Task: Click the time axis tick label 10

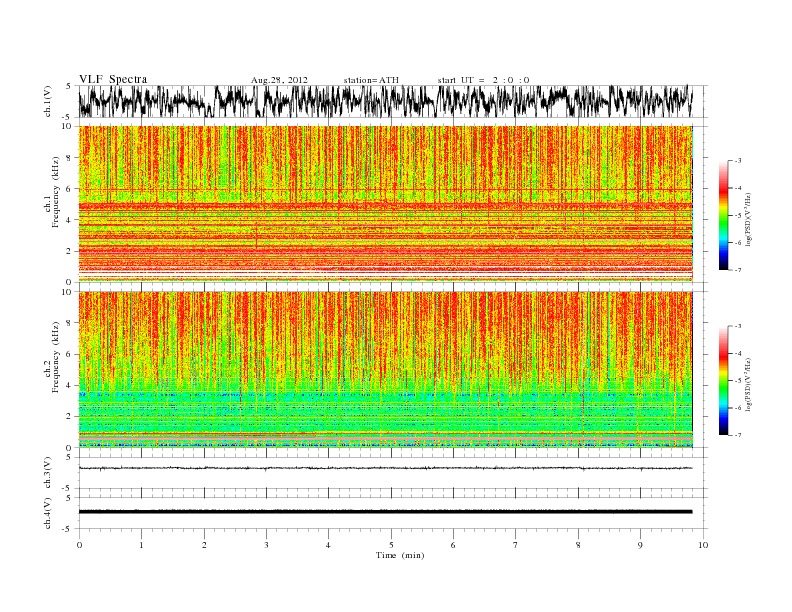Action: [703, 545]
